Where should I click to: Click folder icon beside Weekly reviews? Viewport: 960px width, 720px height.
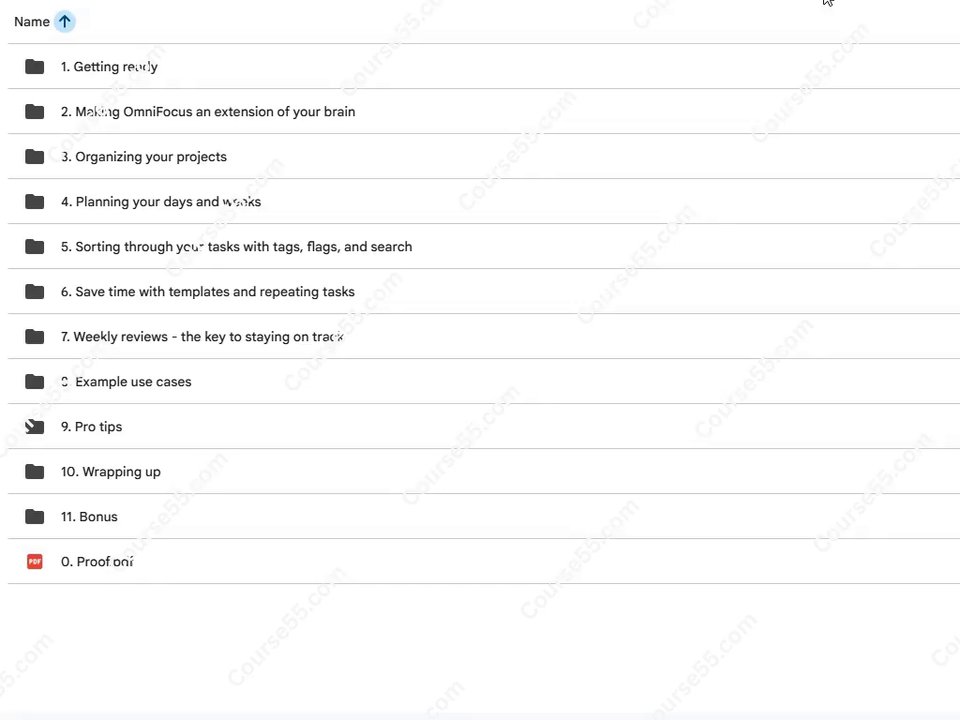pyautogui.click(x=34, y=336)
